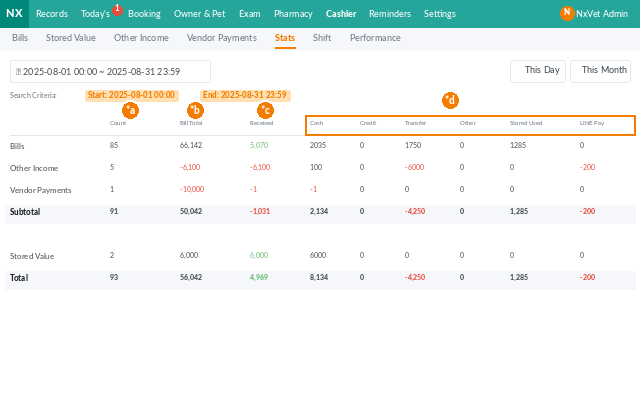Click Bills stored used value 1285
Viewport: 640px width, 400px height.
point(518,145)
